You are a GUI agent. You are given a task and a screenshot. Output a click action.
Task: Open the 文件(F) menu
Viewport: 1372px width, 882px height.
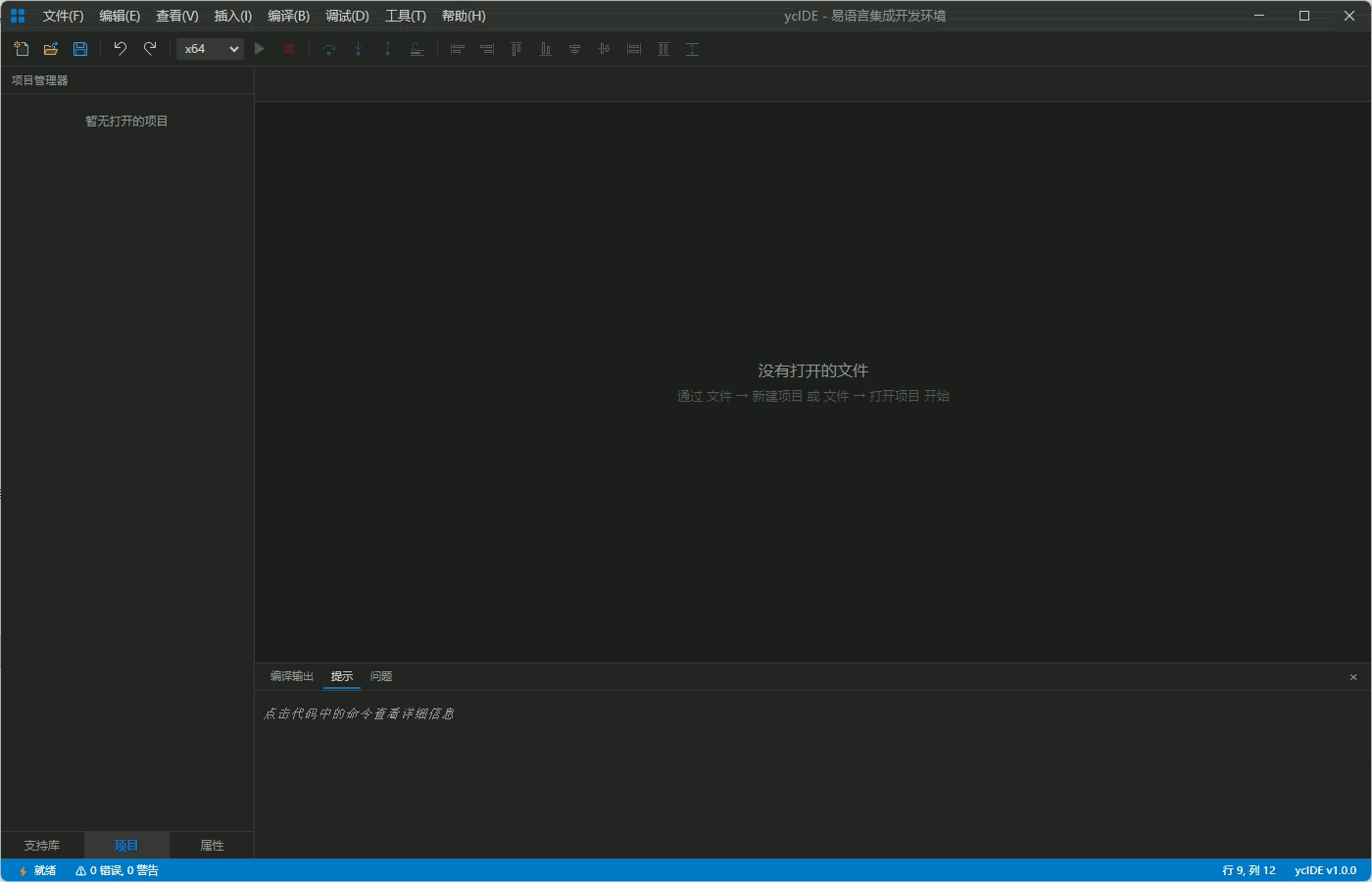63,16
